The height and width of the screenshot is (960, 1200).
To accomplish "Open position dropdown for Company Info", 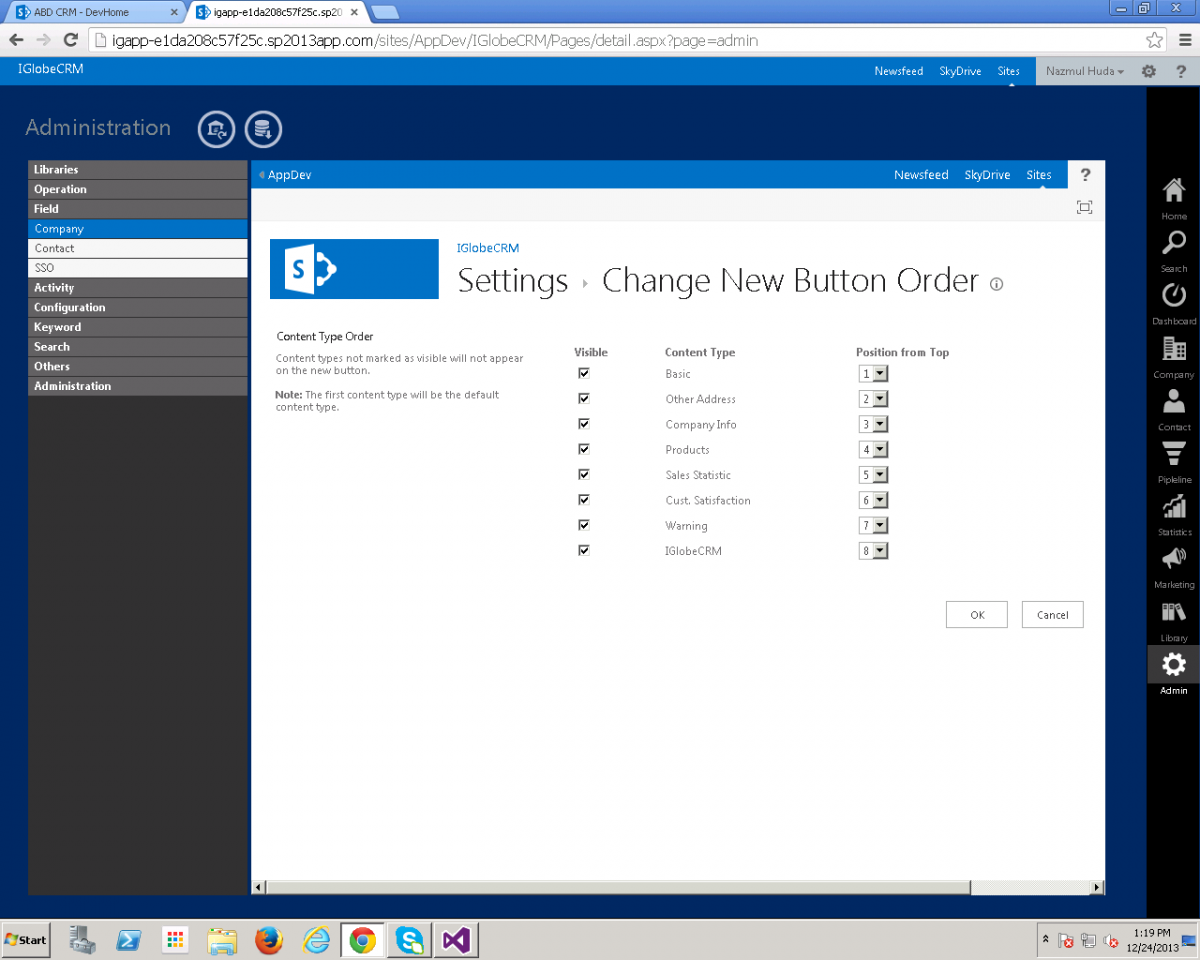I will tap(873, 424).
